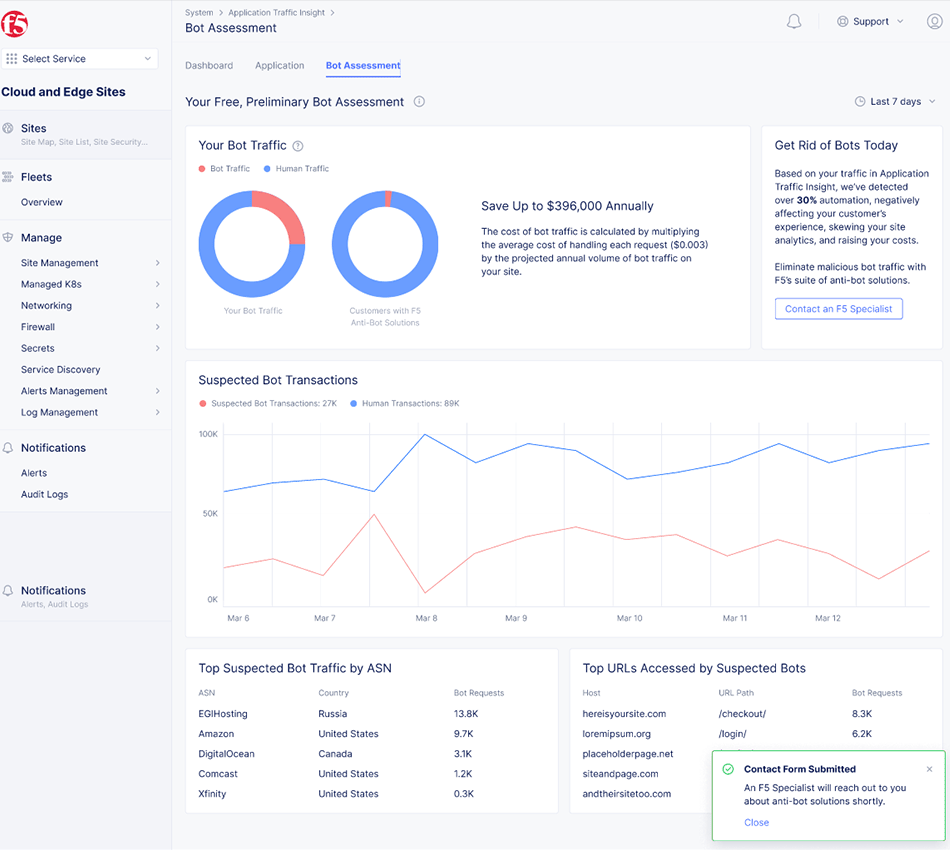Click the clock icon for Last 7 days

pyautogui.click(x=860, y=102)
